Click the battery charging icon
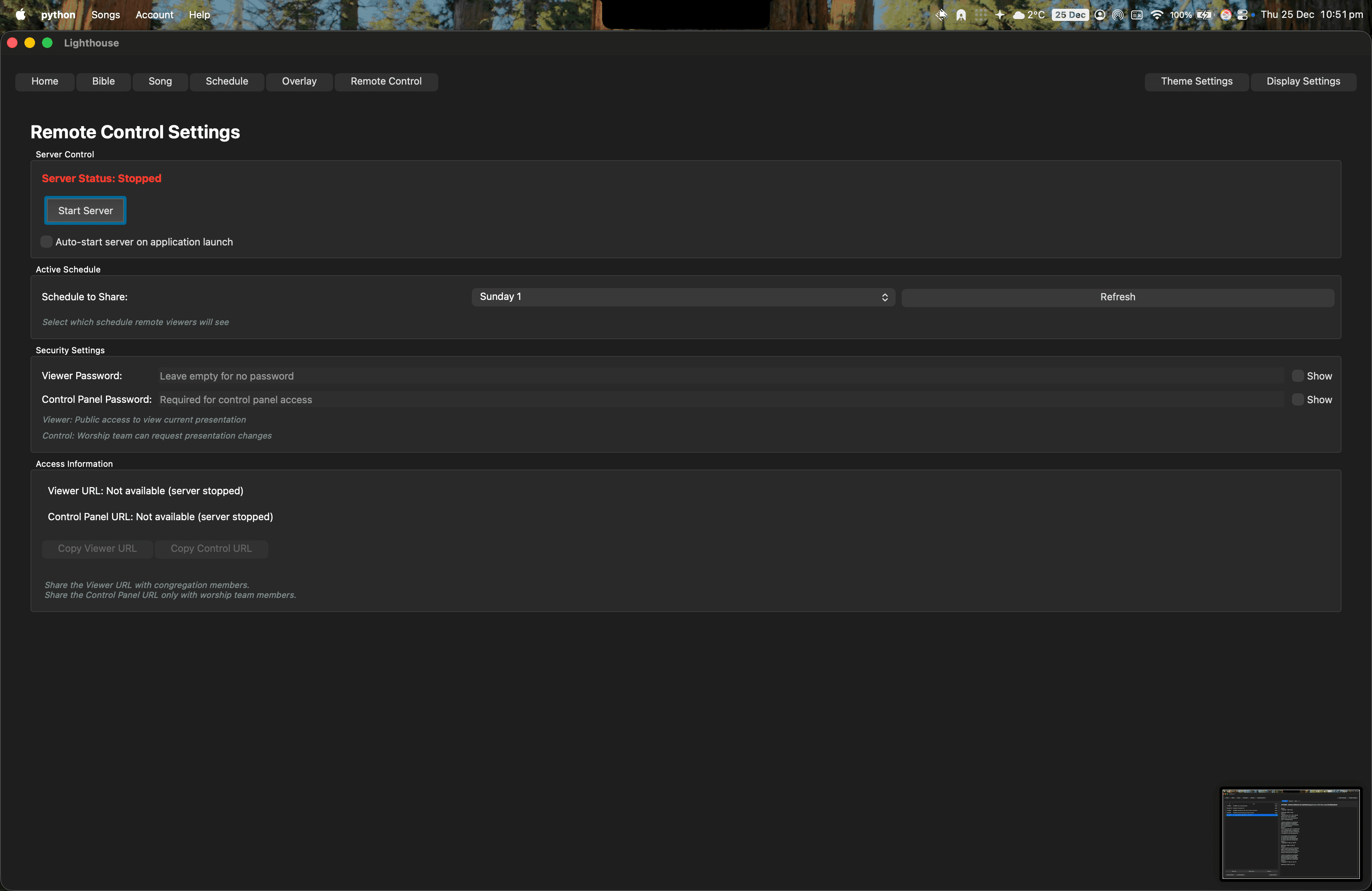This screenshot has width=1372, height=891. click(x=1204, y=15)
